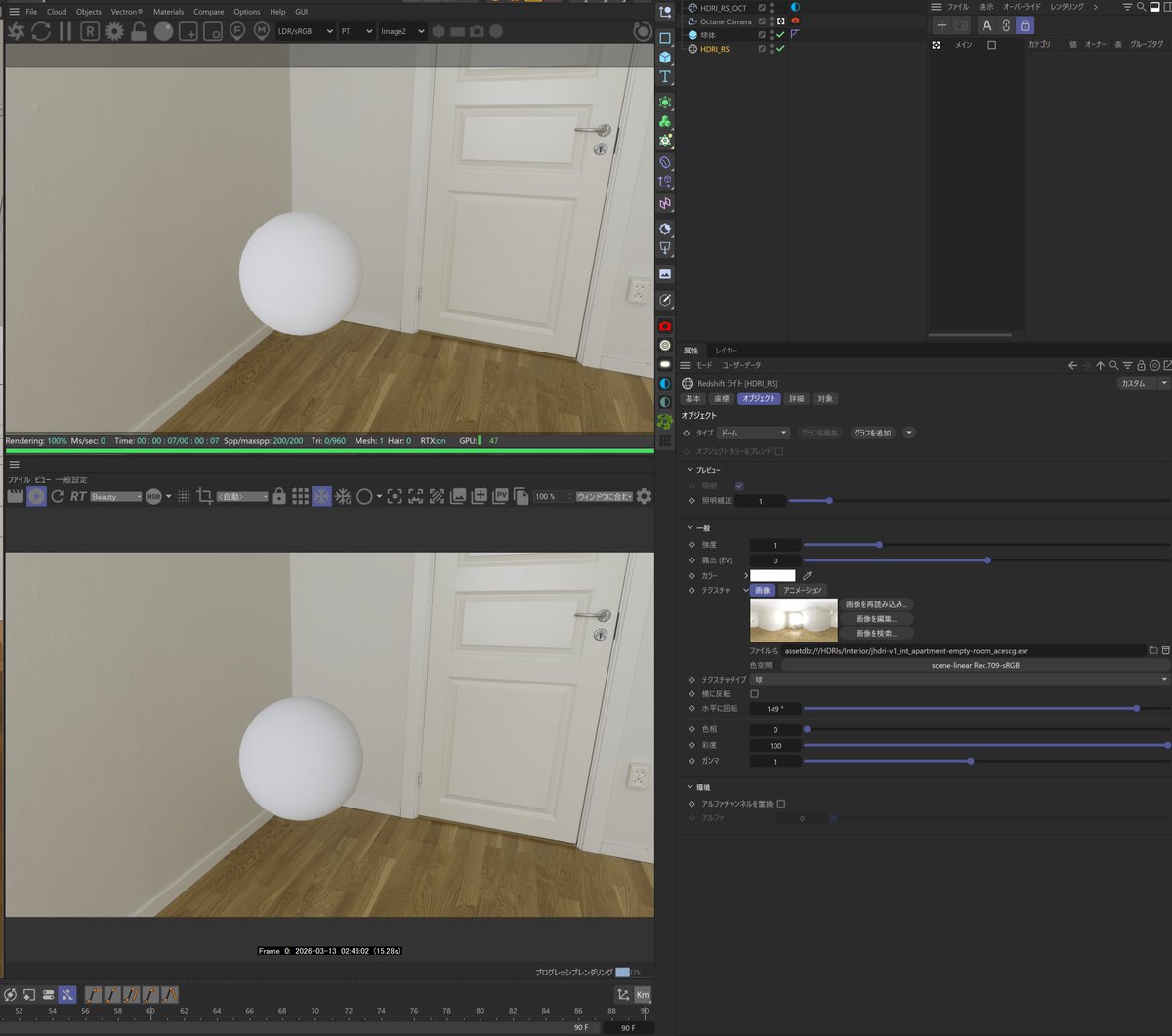Open the Objects menu in Octane viewer
The width and height of the screenshot is (1172, 1036).
[x=89, y=12]
